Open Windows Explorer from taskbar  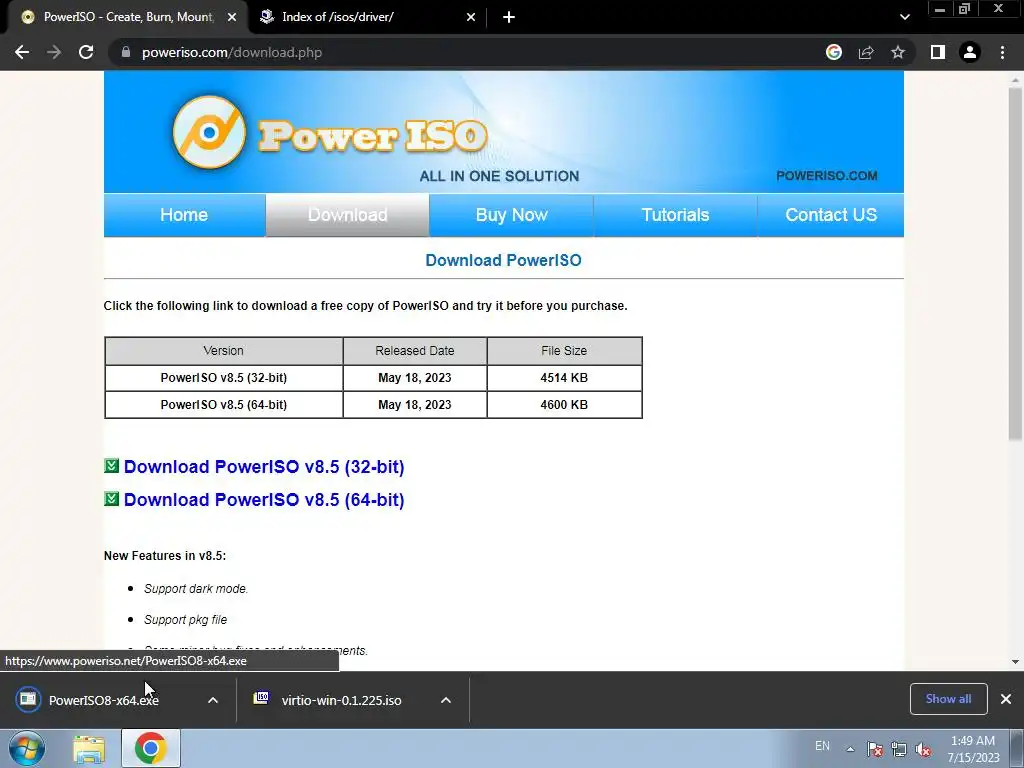pos(89,749)
